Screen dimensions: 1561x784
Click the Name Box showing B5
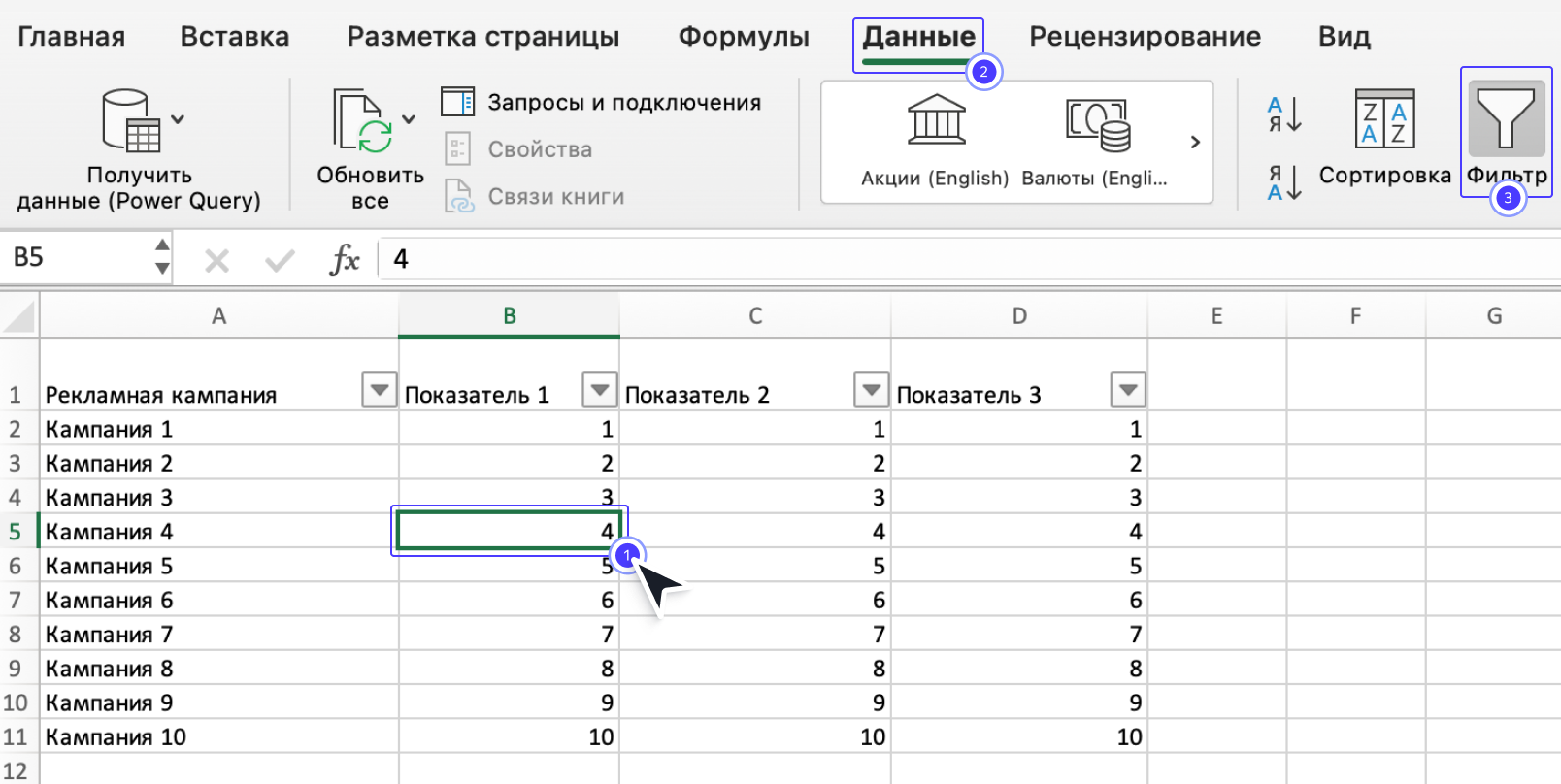(x=78, y=258)
